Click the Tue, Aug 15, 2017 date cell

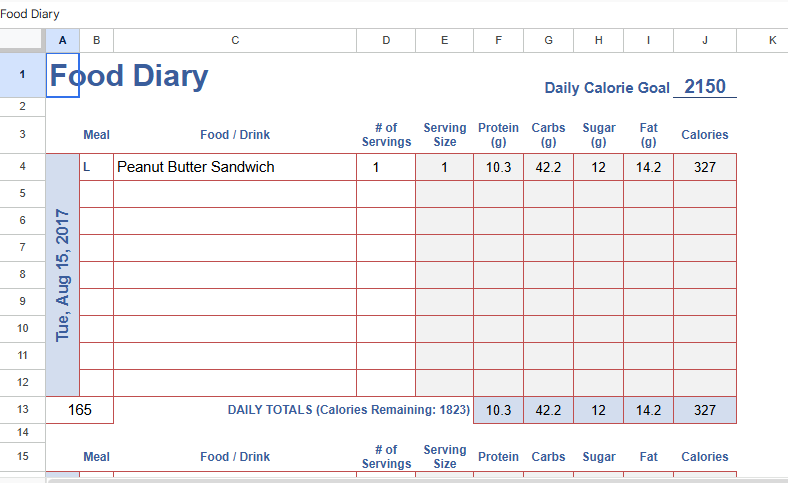pos(63,275)
